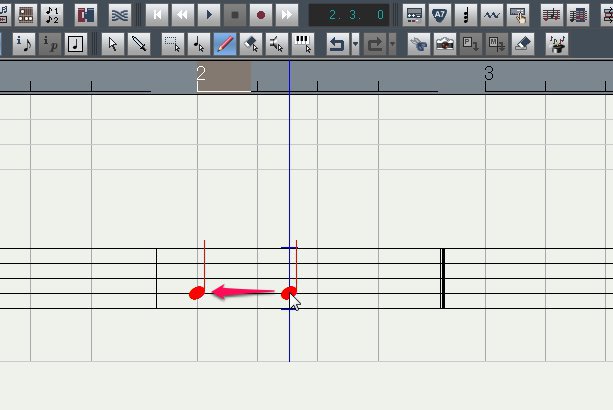Open the A7 chord badge icon
The width and height of the screenshot is (613, 410).
point(440,15)
